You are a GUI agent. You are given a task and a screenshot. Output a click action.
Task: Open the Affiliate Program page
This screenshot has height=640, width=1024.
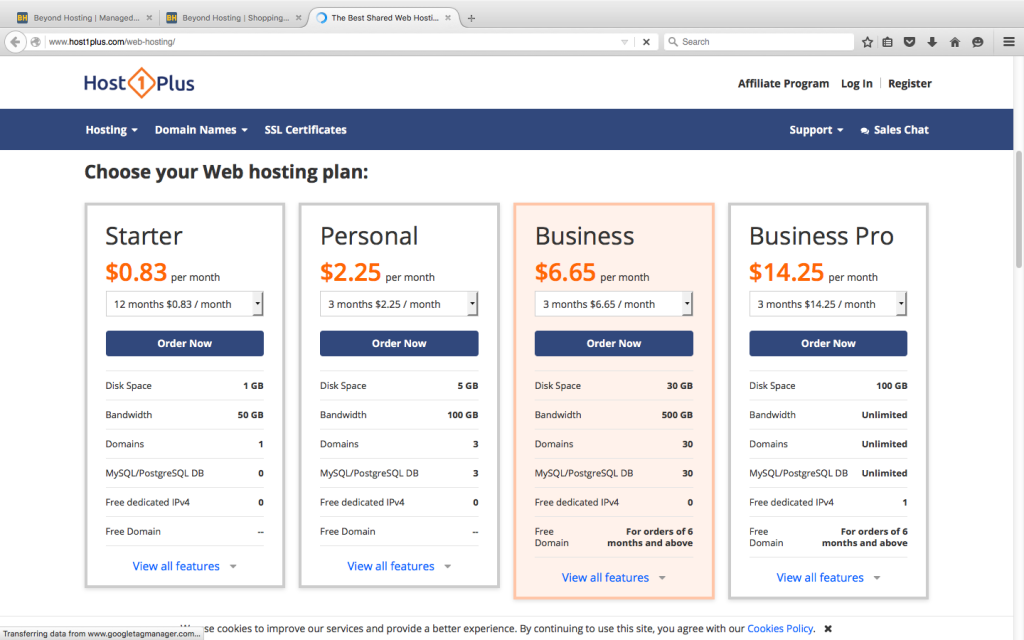tap(783, 84)
